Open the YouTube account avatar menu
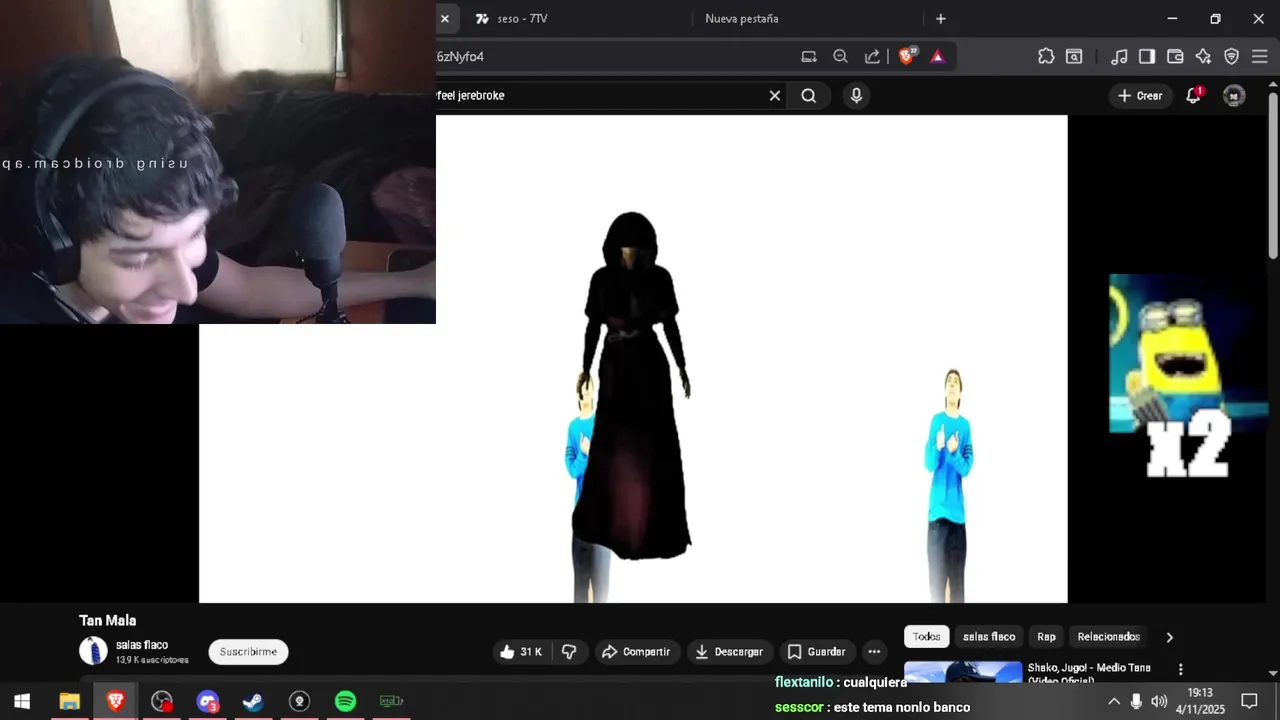The height and width of the screenshot is (720, 1280). click(x=1234, y=96)
